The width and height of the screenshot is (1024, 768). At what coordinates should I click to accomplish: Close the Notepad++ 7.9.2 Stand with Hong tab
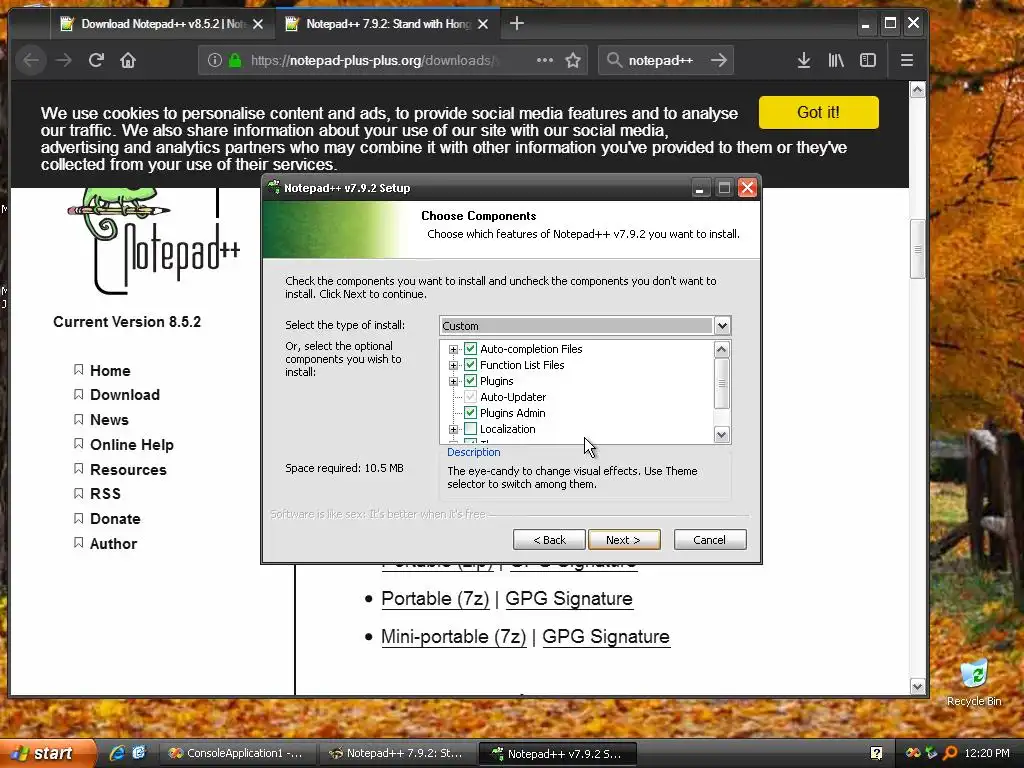tap(483, 24)
